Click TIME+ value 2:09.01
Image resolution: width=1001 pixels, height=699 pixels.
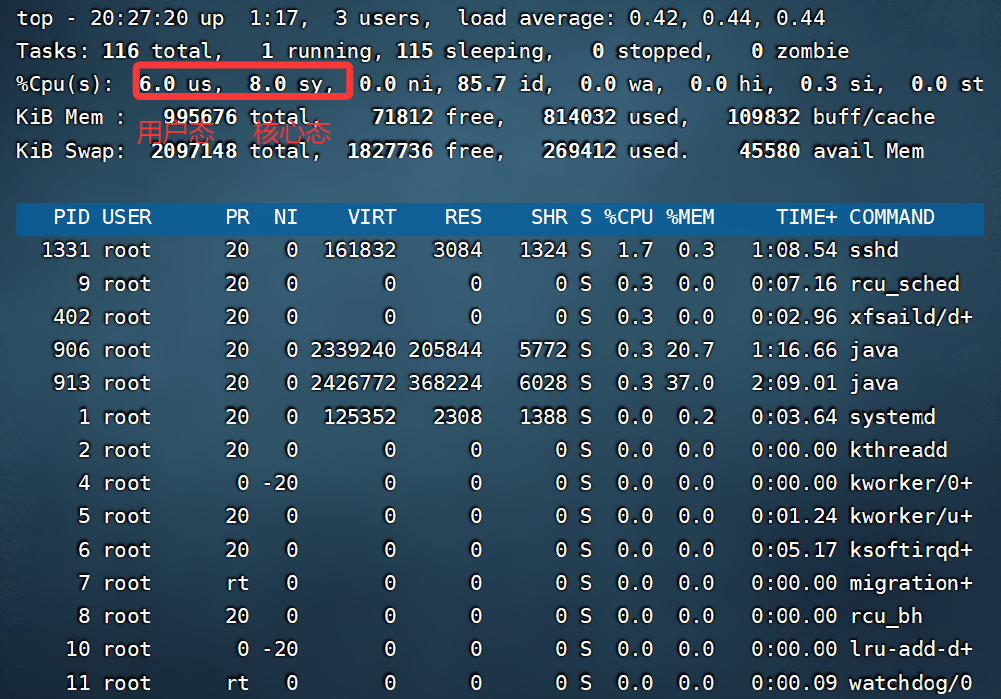[794, 383]
